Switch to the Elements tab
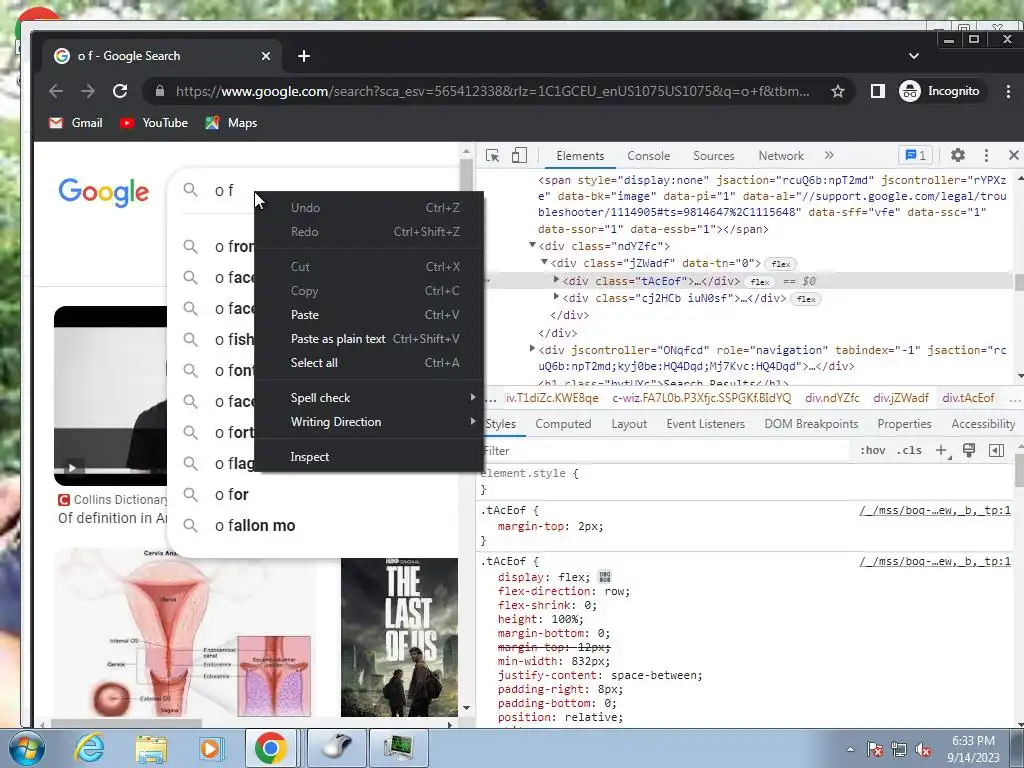Screen dimensions: 1024x768 [x=580, y=155]
